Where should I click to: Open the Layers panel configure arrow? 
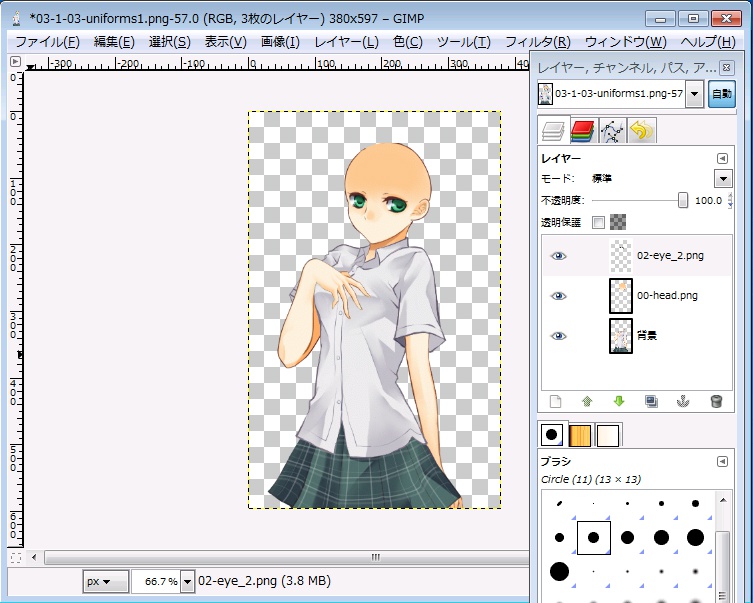(x=722, y=158)
